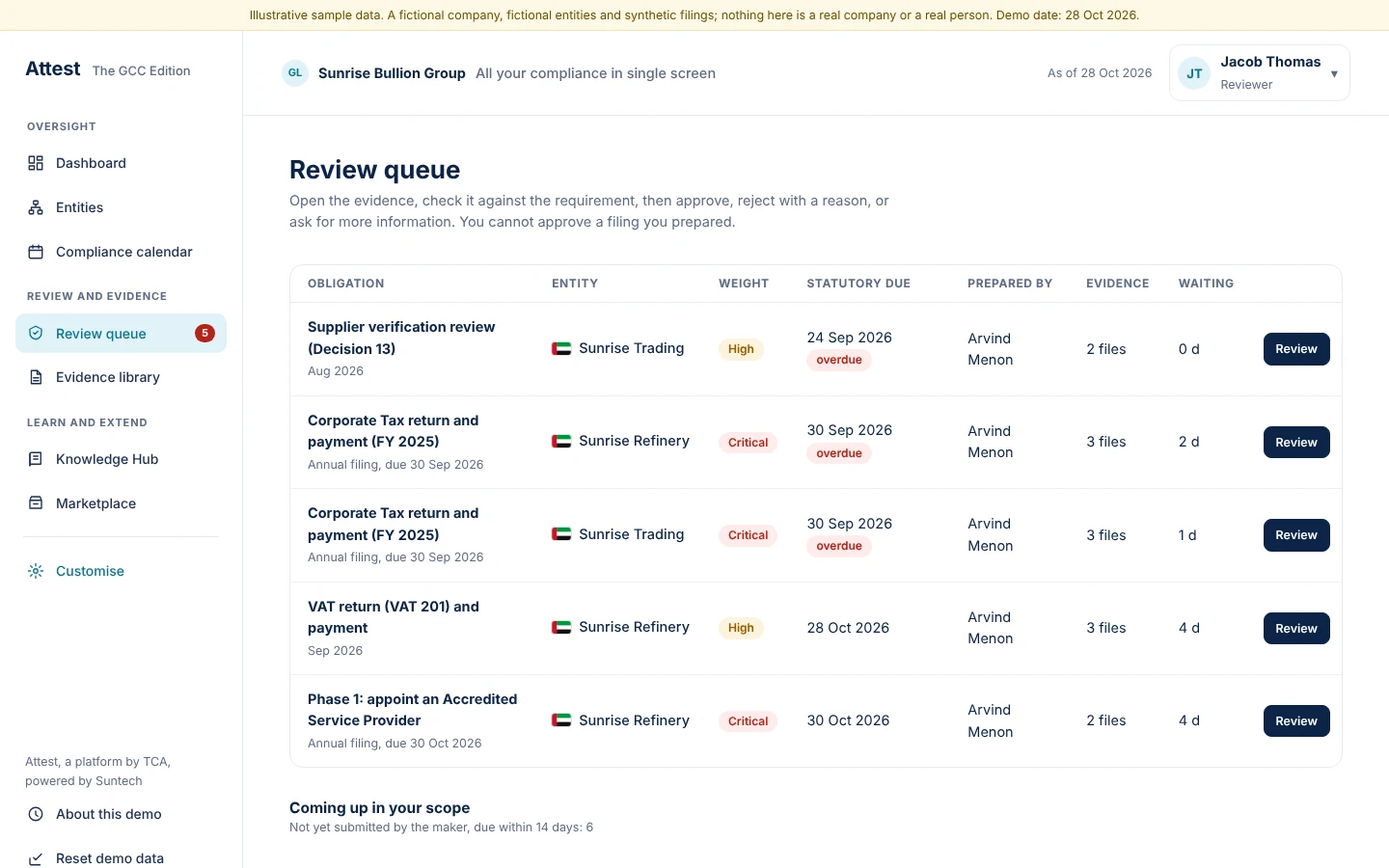Click the Statutory Due column header

(858, 284)
